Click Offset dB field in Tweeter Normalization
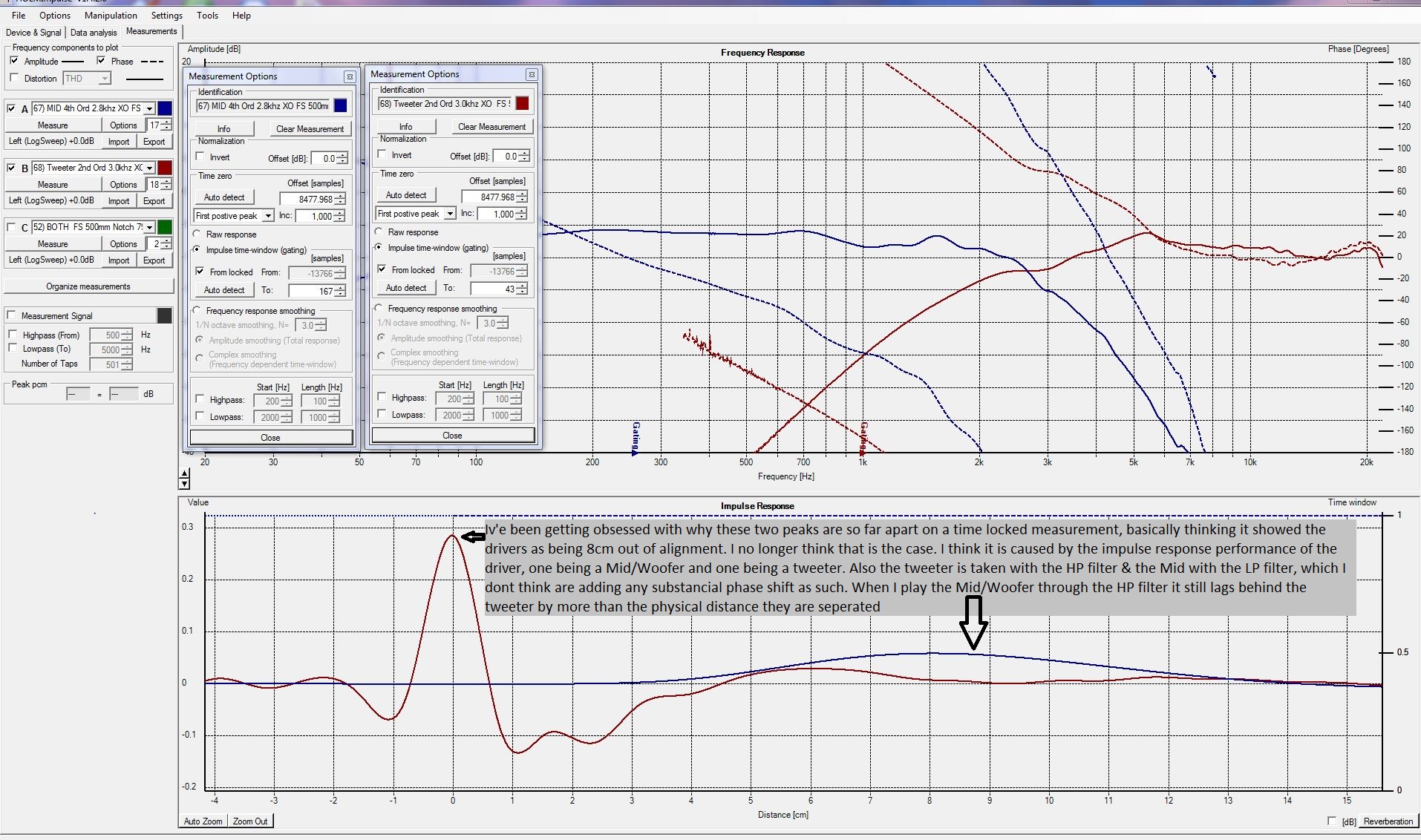This screenshot has height=840, width=1421. coord(506,157)
